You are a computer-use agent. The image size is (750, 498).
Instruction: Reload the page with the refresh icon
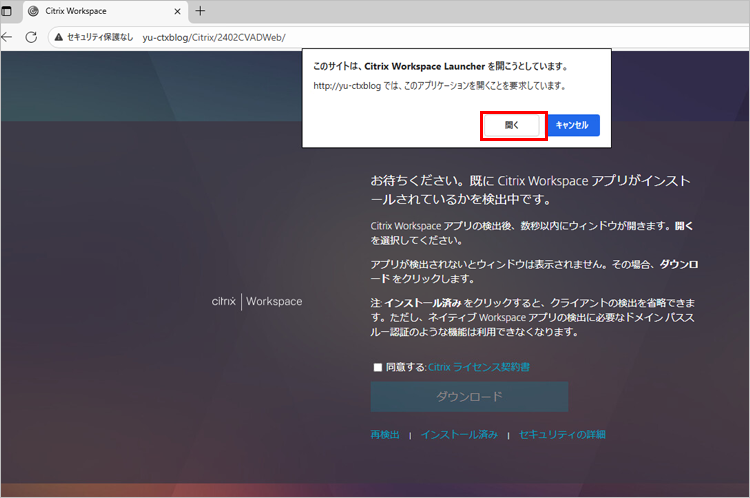click(x=31, y=37)
